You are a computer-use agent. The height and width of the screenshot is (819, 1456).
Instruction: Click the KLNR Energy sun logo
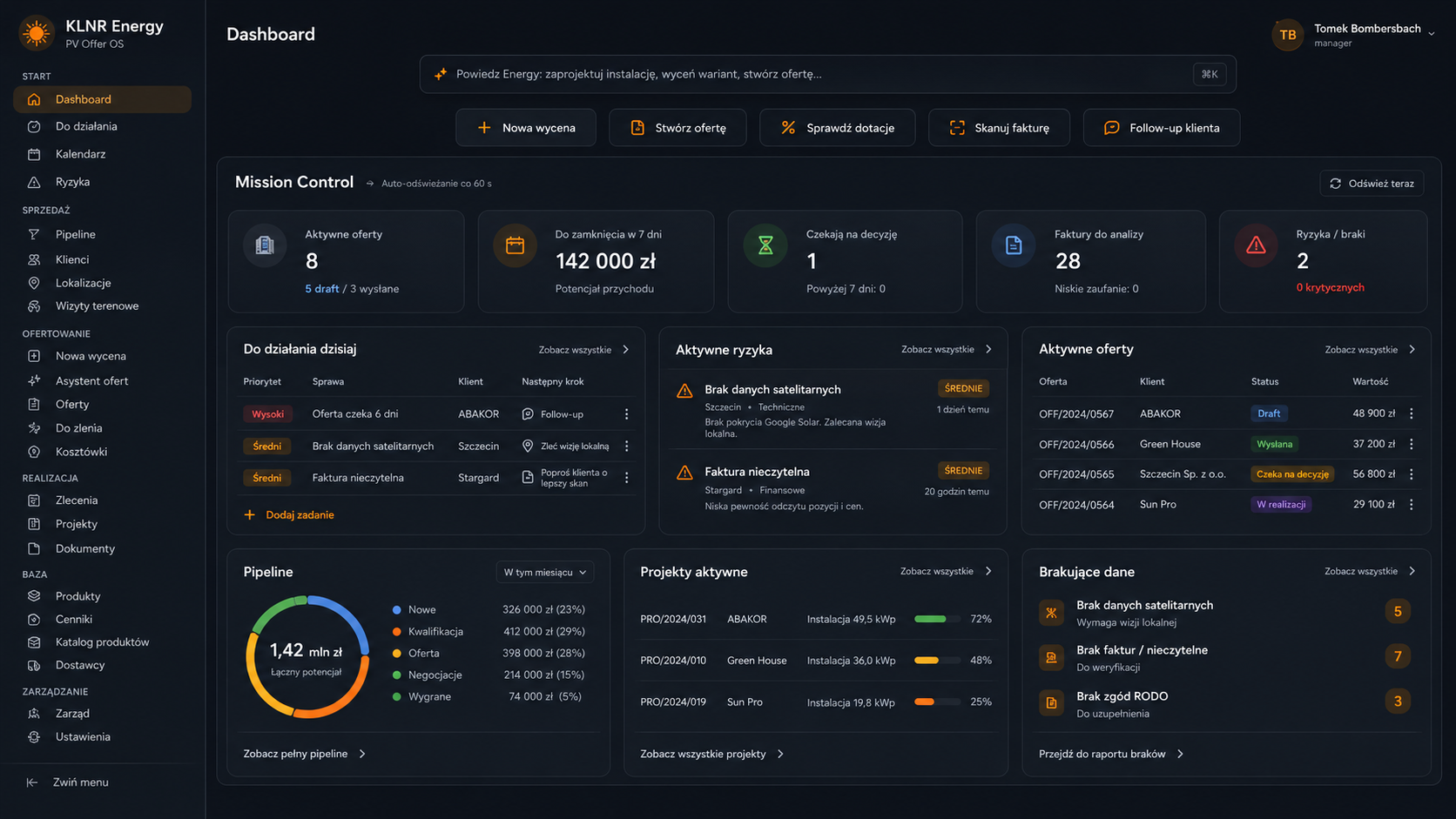37,34
